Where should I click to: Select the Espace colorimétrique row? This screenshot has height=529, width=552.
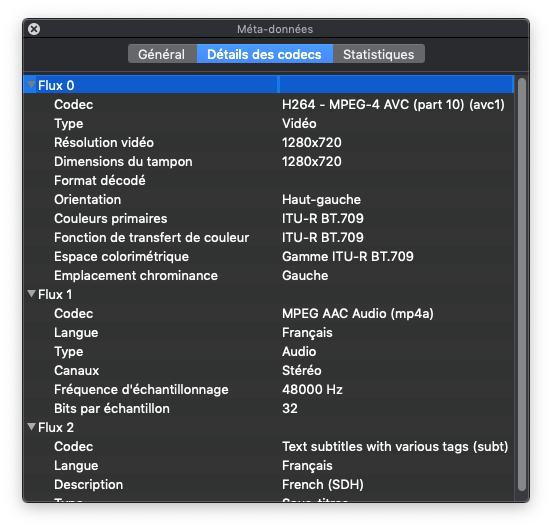point(269,257)
